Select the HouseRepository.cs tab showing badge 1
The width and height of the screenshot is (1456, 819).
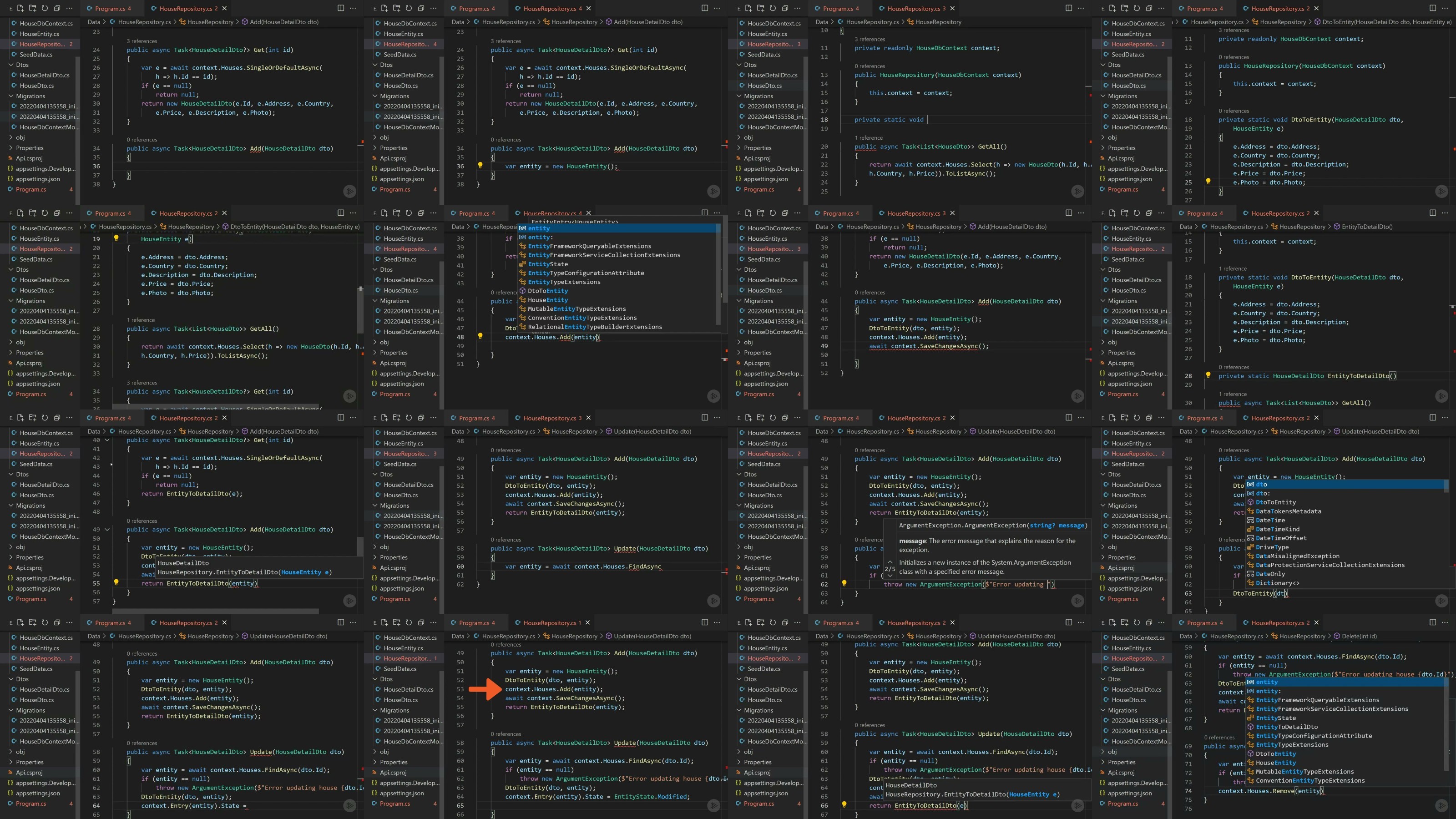pyautogui.click(x=549, y=623)
